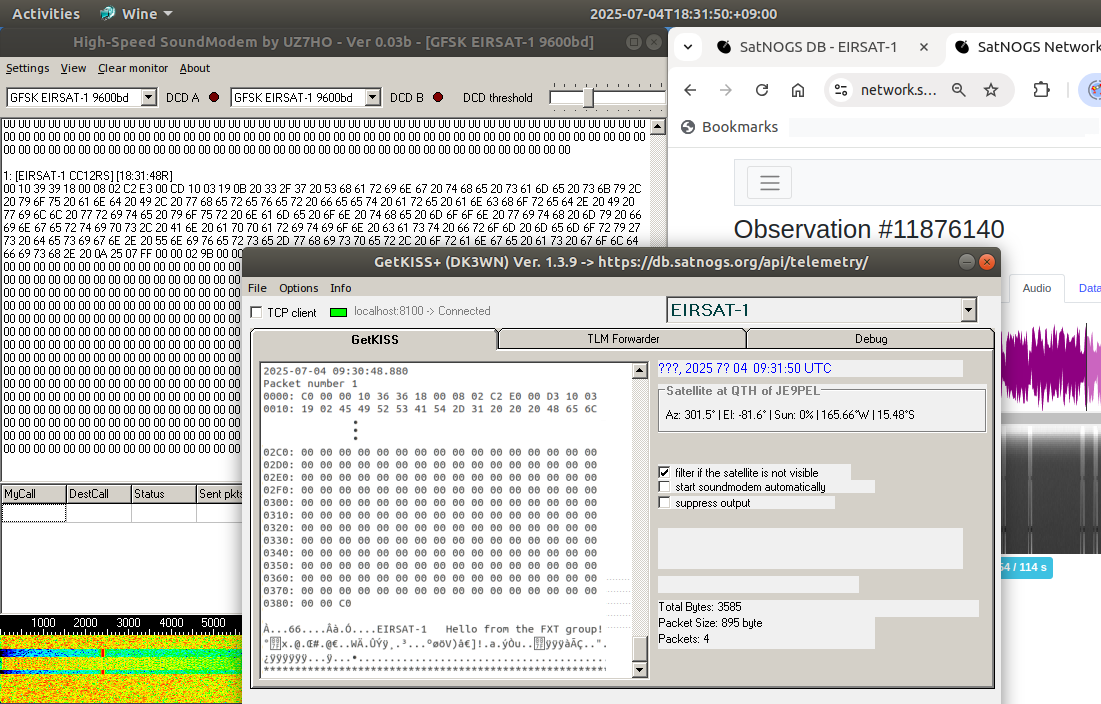The width and height of the screenshot is (1101, 704).
Task: Check start soundmodem automatically
Action: pos(664,487)
